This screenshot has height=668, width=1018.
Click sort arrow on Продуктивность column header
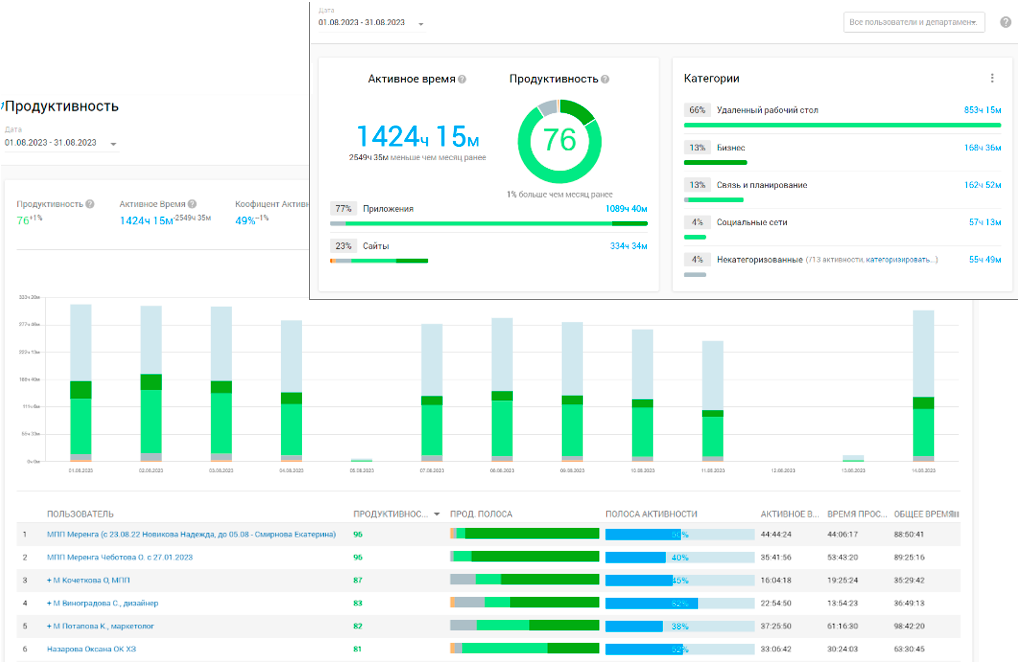[x=436, y=514]
